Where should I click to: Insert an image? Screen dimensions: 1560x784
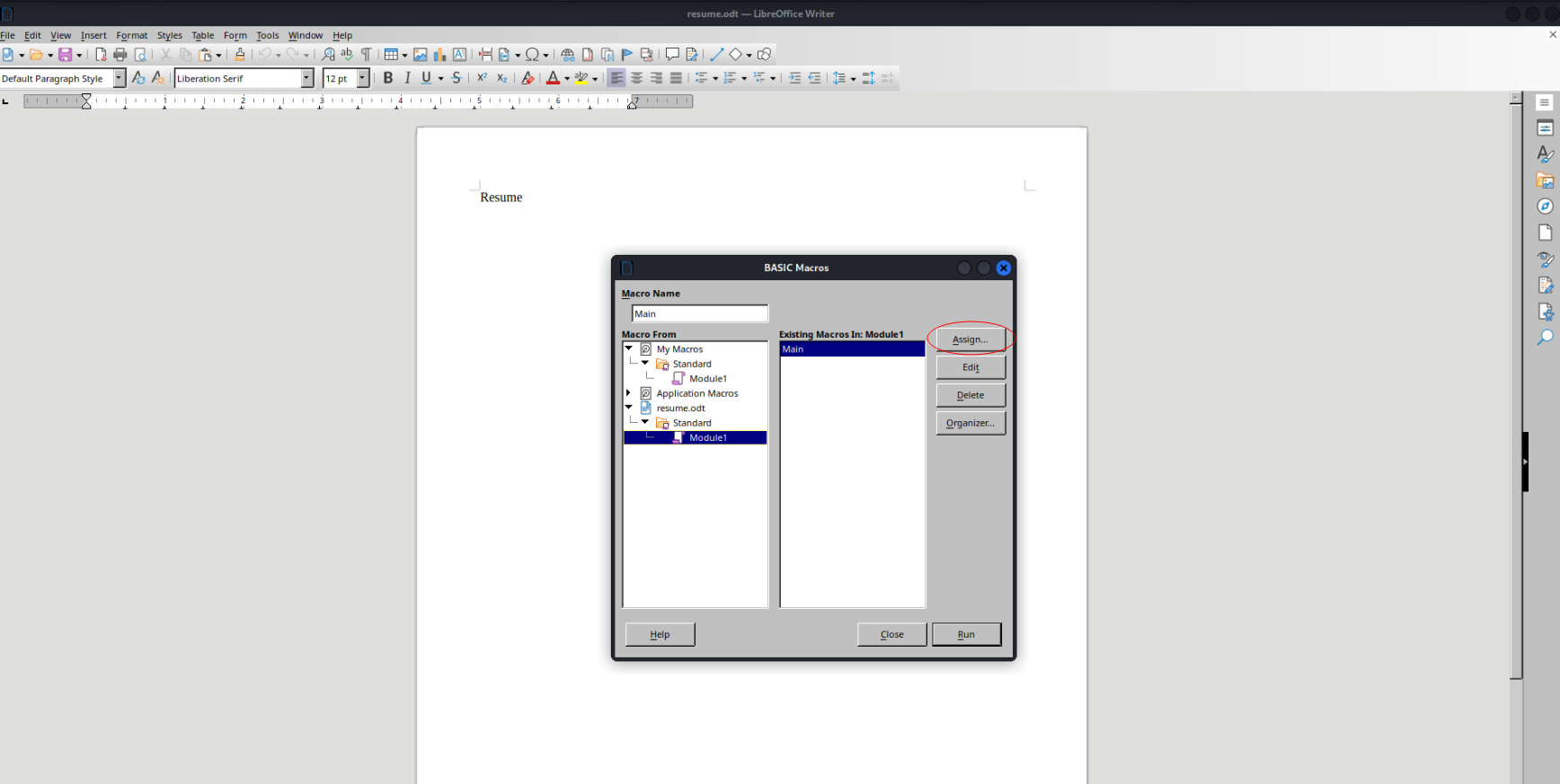click(420, 55)
